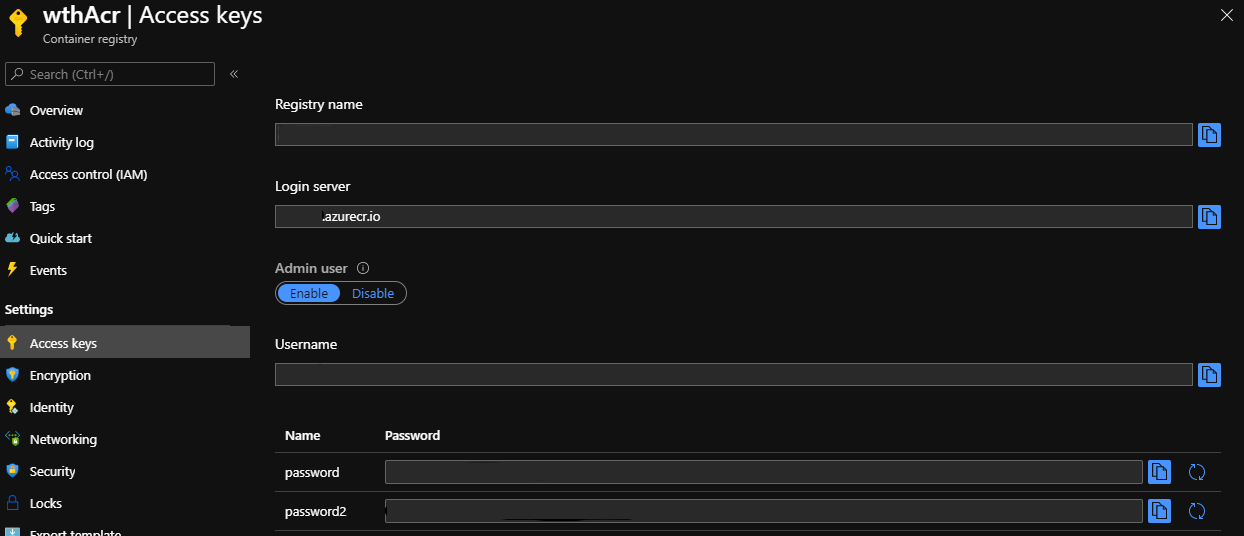
Task: Copy the Registry name value
Action: tap(1209, 135)
